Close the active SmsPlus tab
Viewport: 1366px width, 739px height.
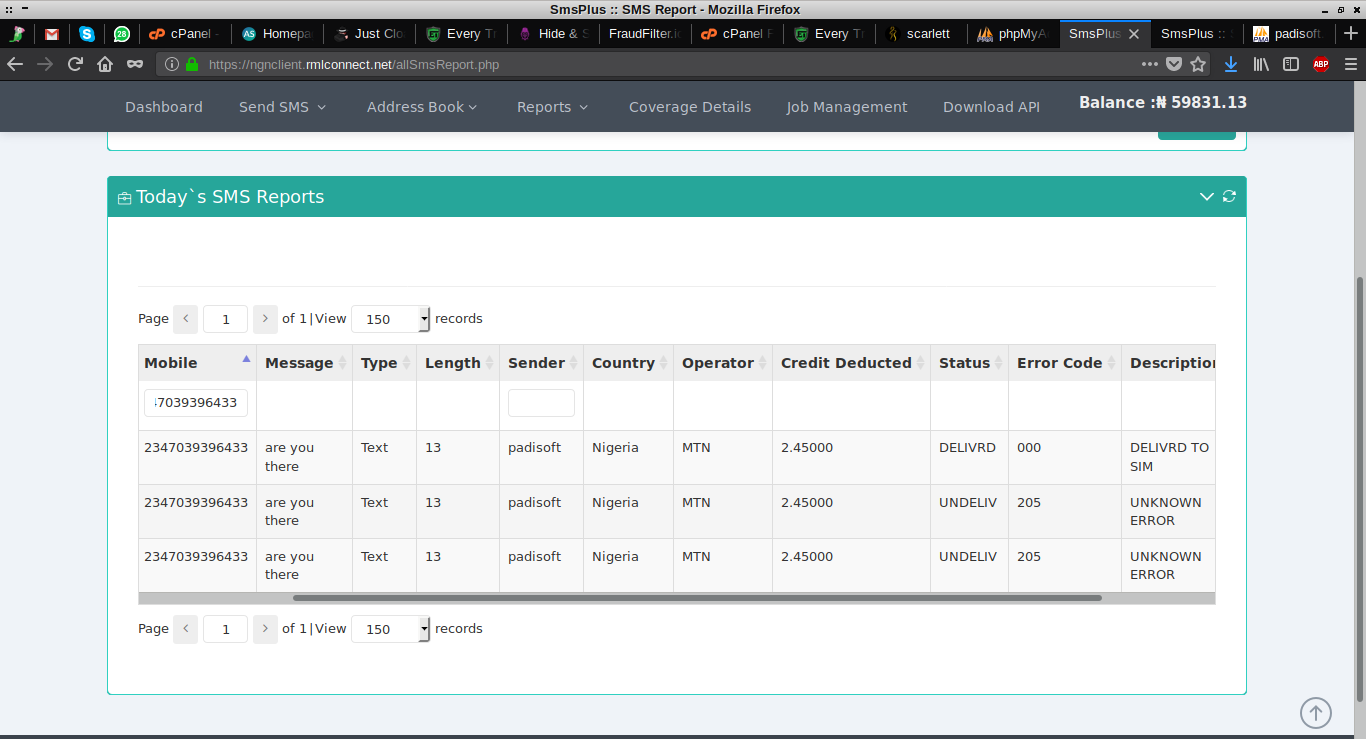pyautogui.click(x=1133, y=33)
